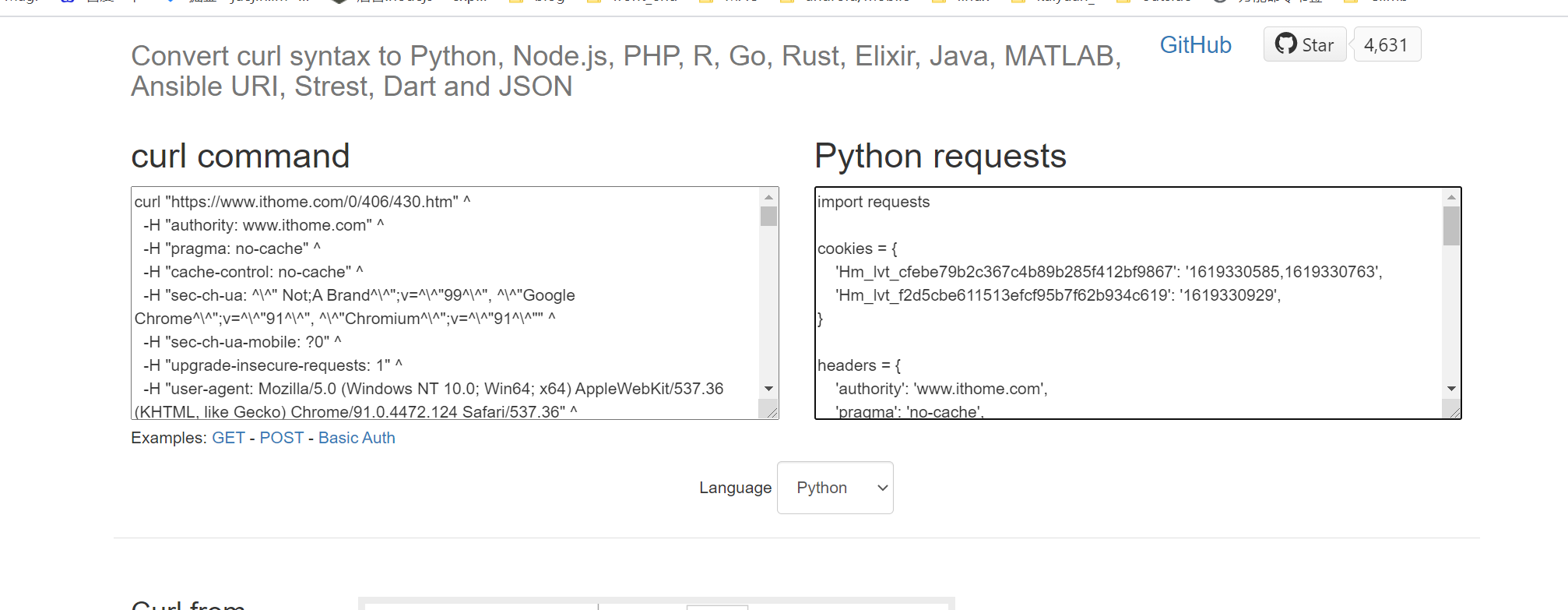This screenshot has height=610, width=1568.
Task: Click the Python requests scrollbar thumb
Action: click(x=1451, y=226)
